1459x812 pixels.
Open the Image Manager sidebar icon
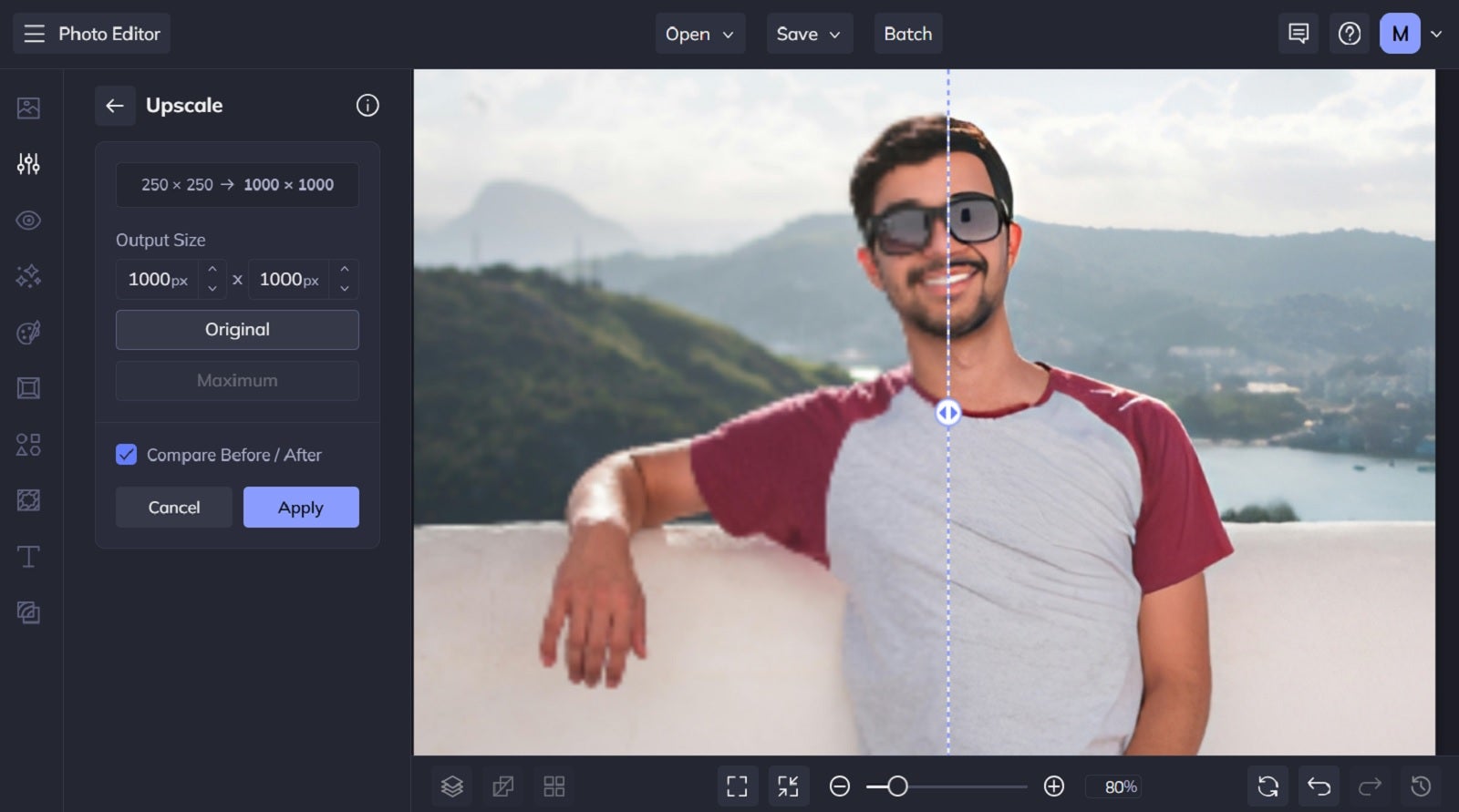28,108
